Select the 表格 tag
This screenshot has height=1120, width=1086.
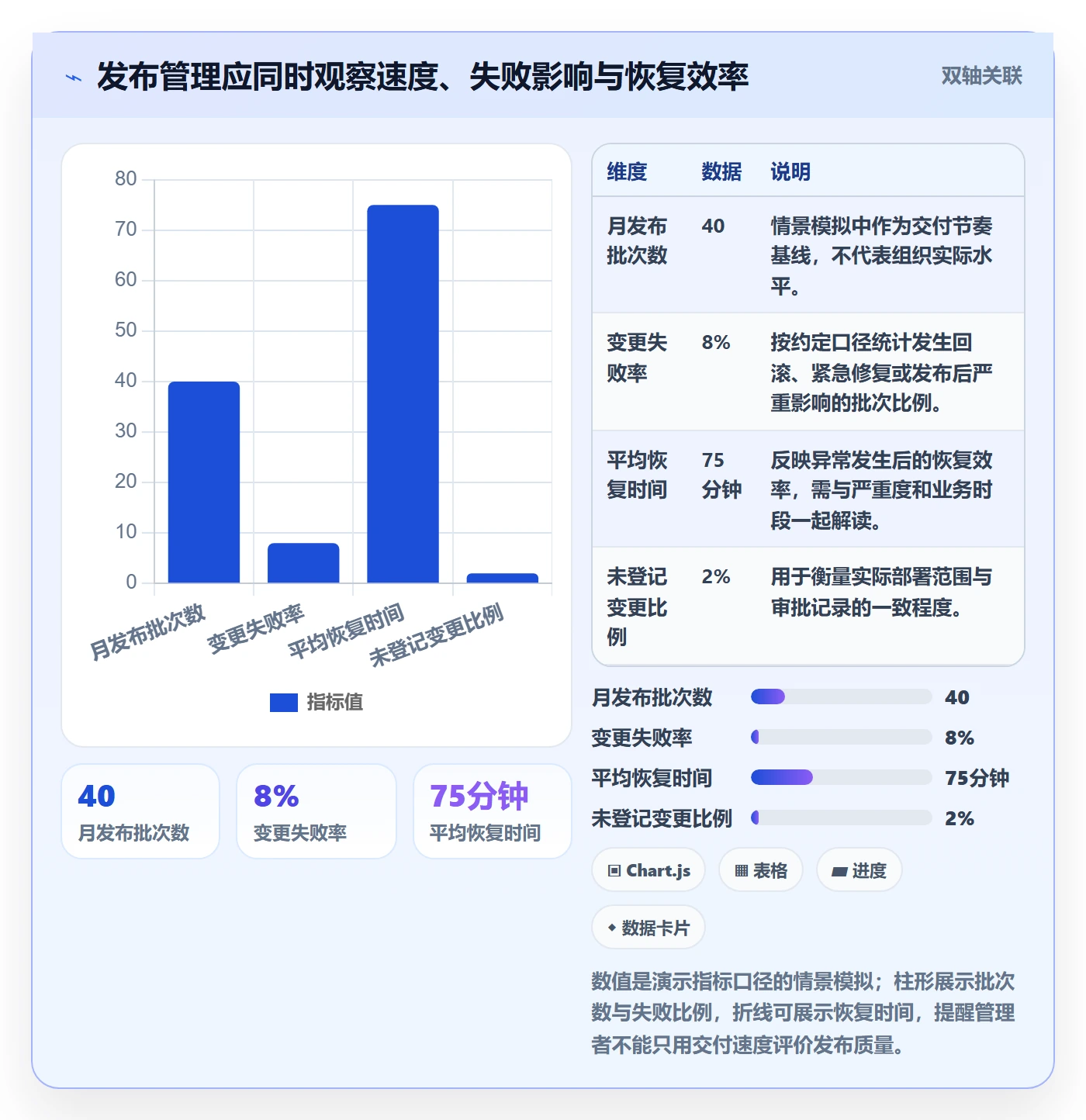pyautogui.click(x=761, y=870)
